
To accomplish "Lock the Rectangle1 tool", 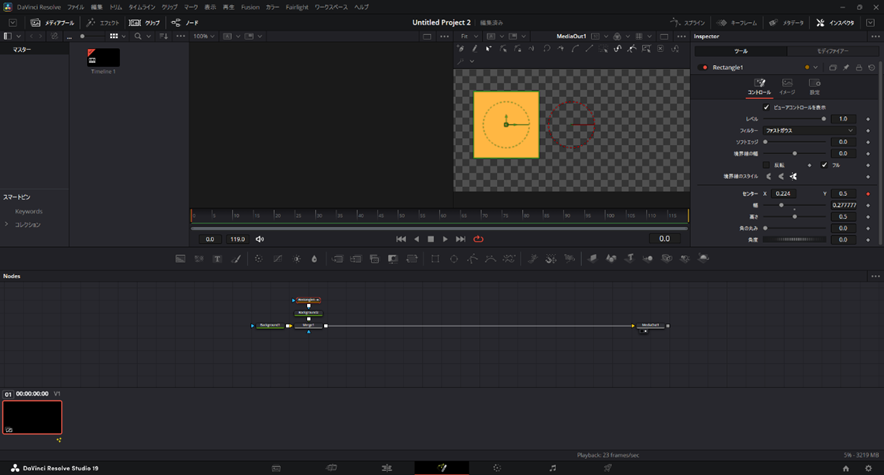I will (x=858, y=68).
